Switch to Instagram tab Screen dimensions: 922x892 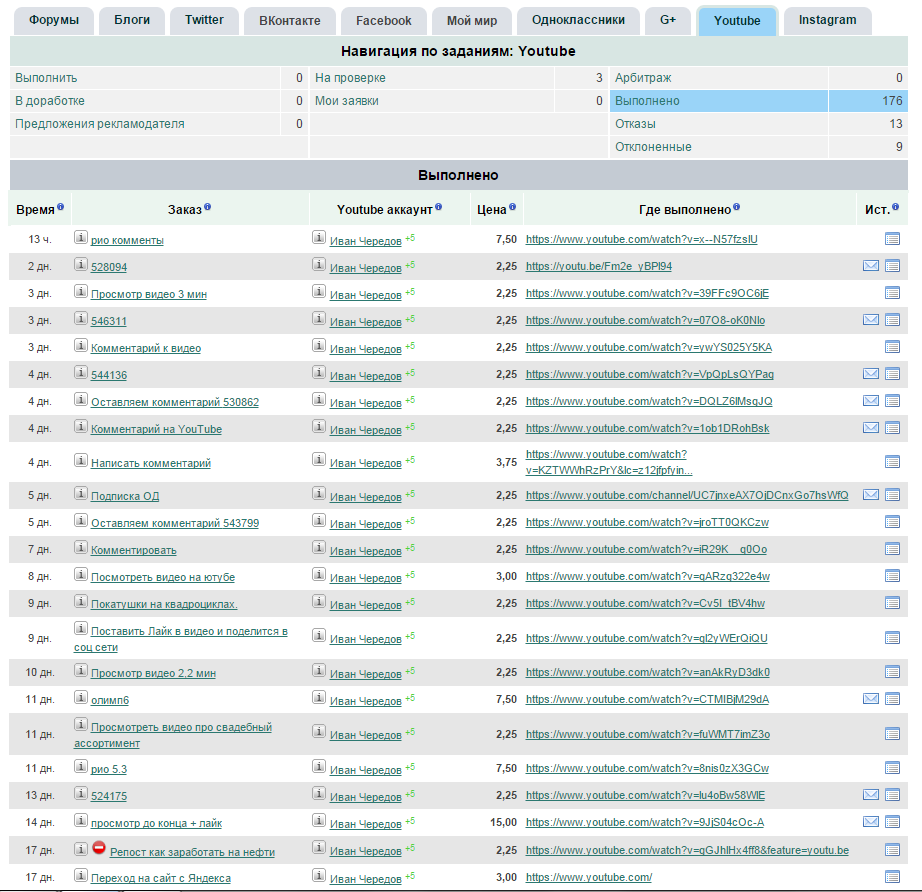pos(827,21)
